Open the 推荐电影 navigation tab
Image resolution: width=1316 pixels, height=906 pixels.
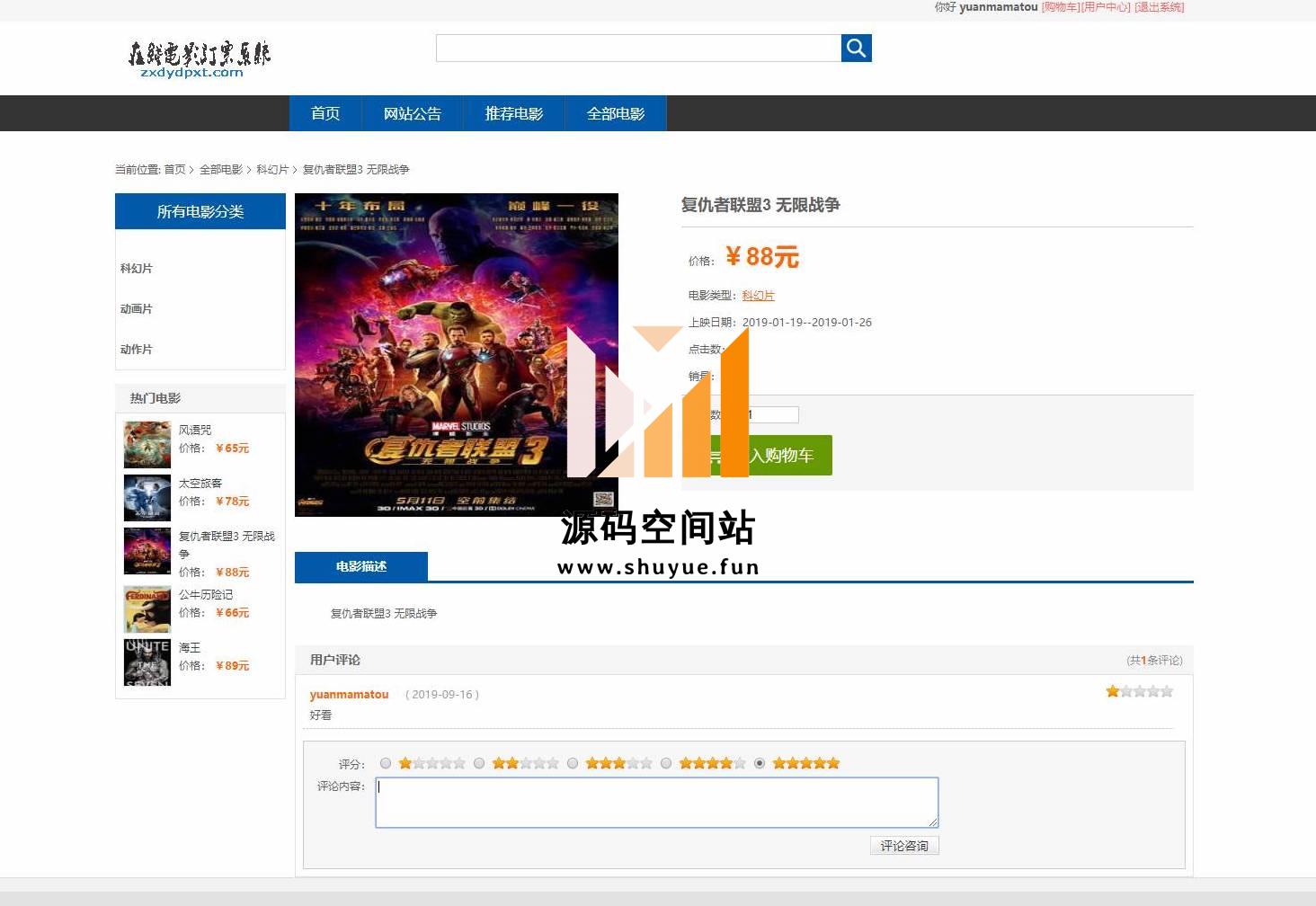point(514,113)
